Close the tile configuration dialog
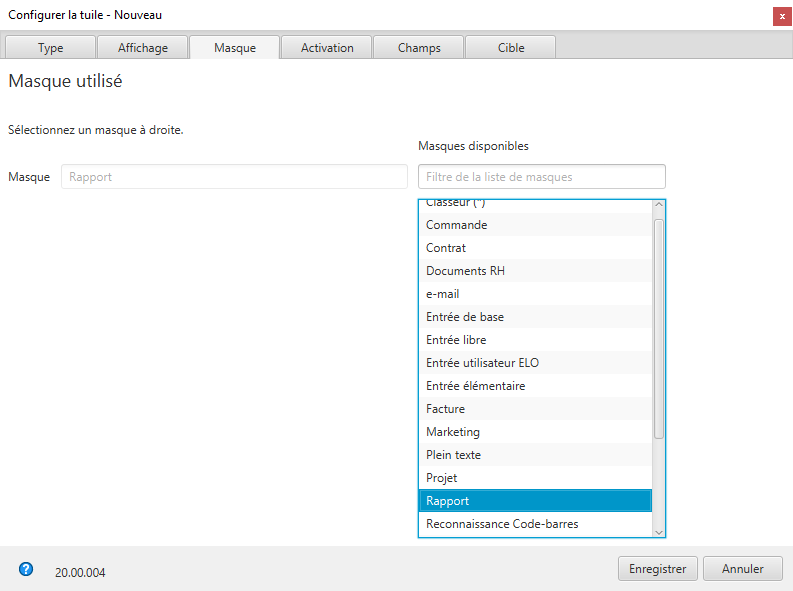The image size is (793, 591). point(782,16)
